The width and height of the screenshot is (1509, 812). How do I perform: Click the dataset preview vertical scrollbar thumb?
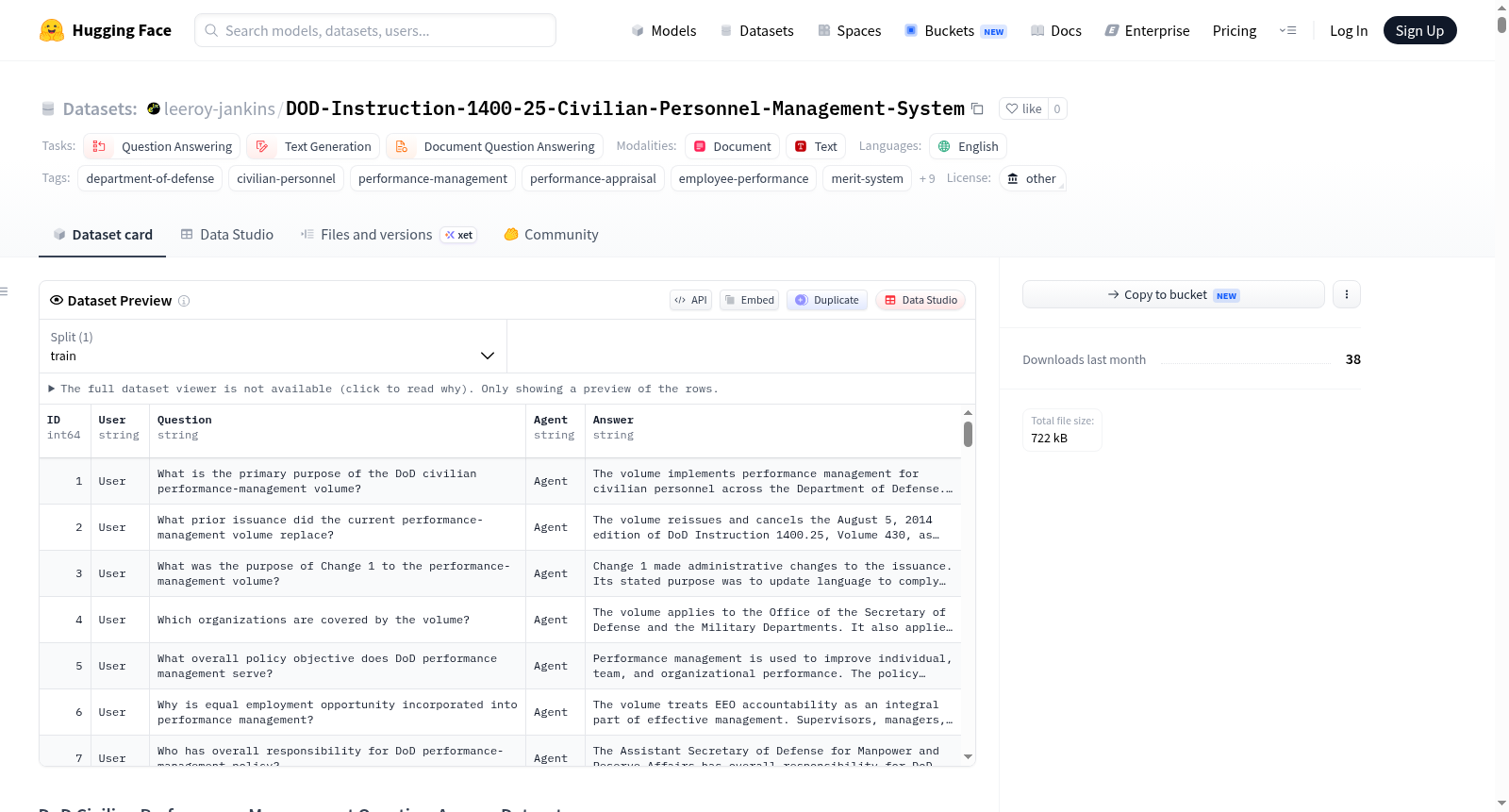[968, 434]
